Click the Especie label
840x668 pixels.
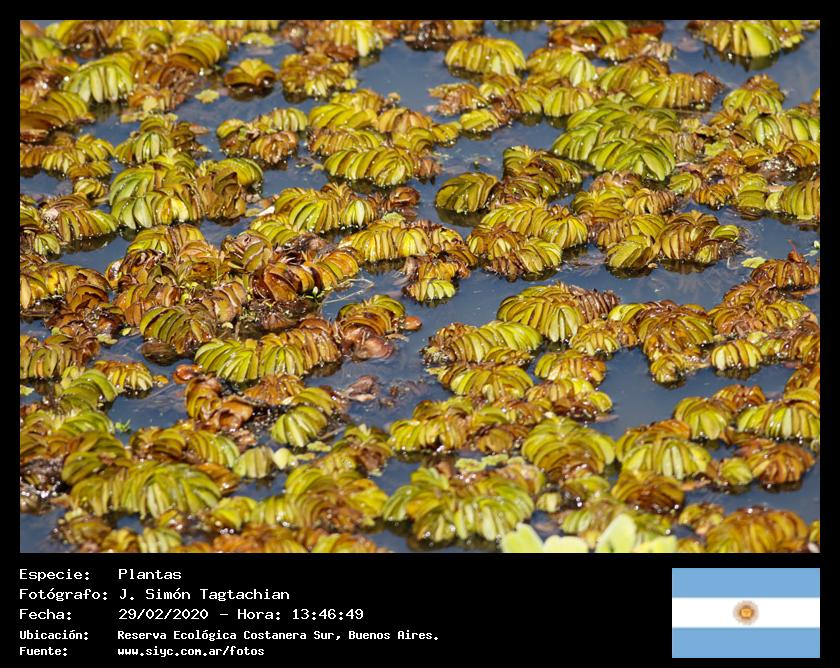(x=54, y=574)
